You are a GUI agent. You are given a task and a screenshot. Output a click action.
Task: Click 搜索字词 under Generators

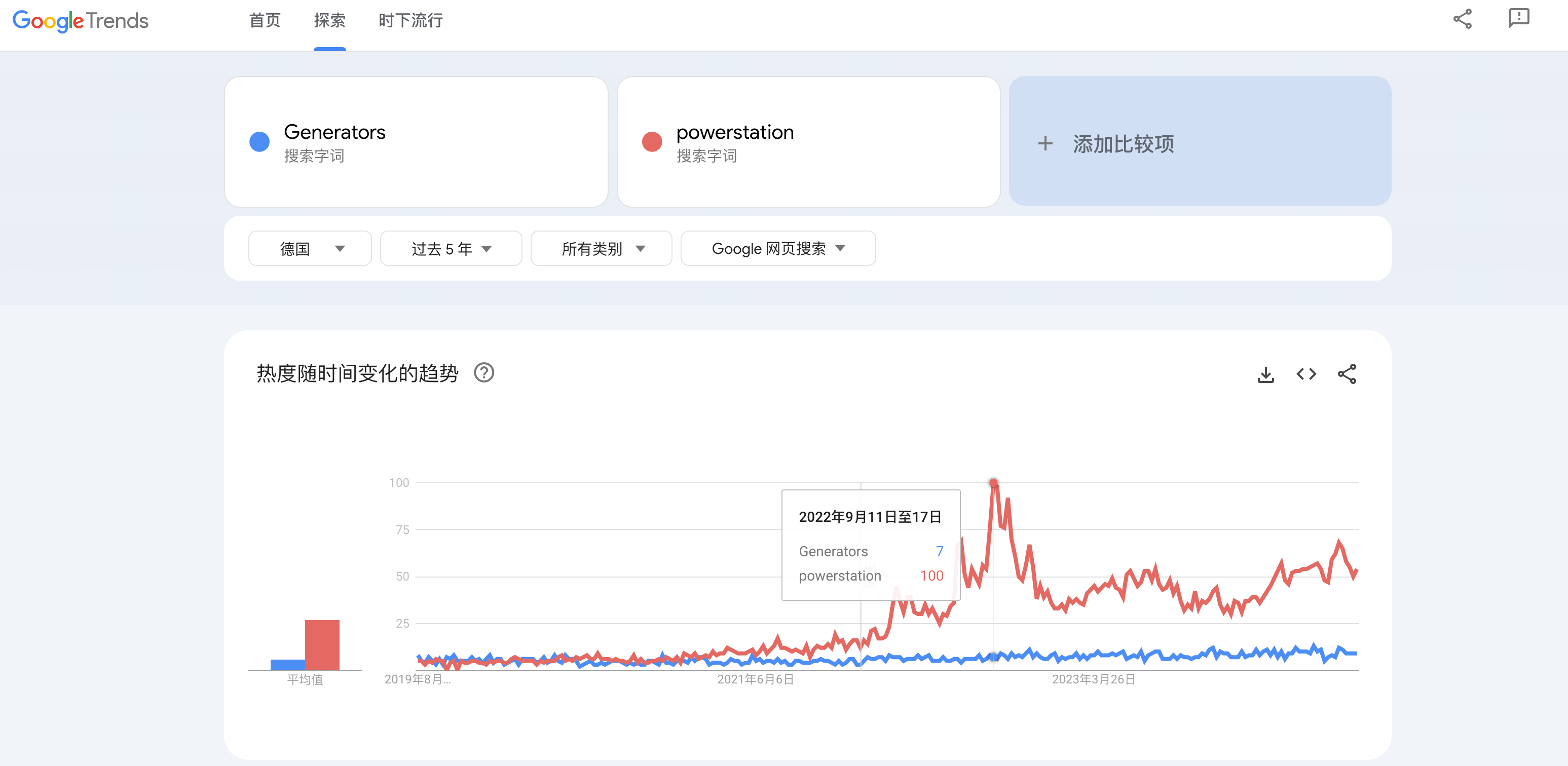coord(314,157)
